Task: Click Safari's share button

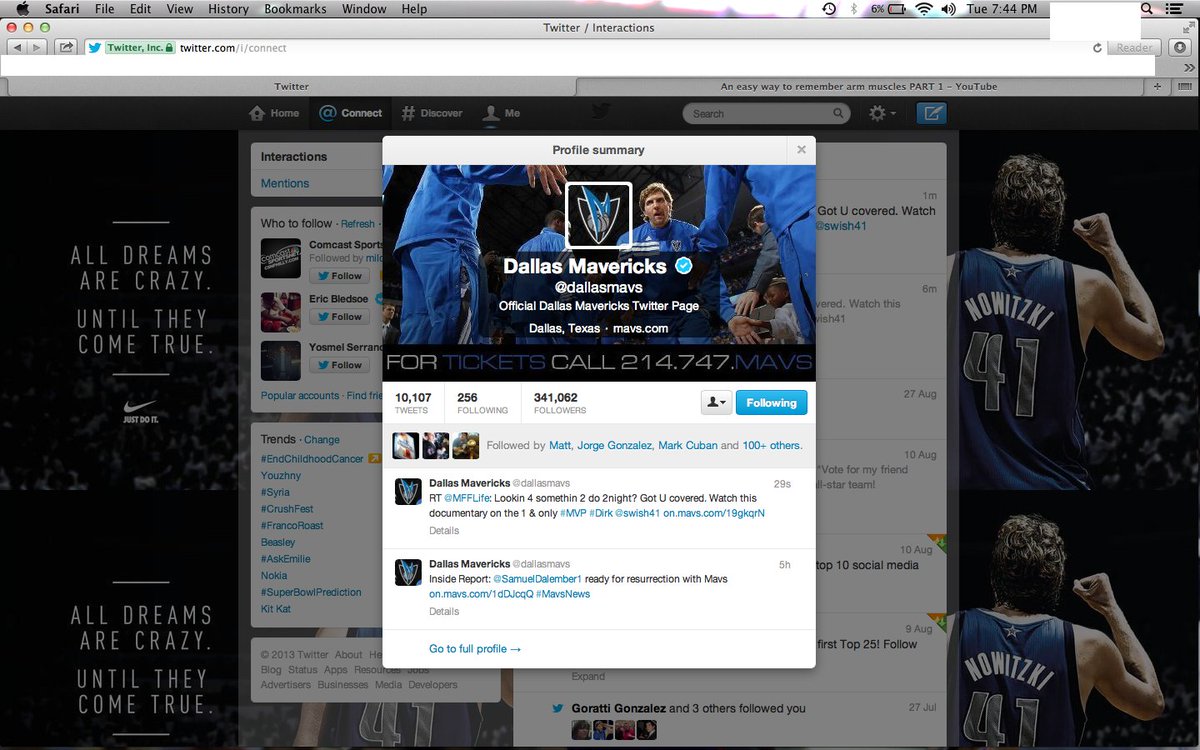Action: [x=67, y=47]
